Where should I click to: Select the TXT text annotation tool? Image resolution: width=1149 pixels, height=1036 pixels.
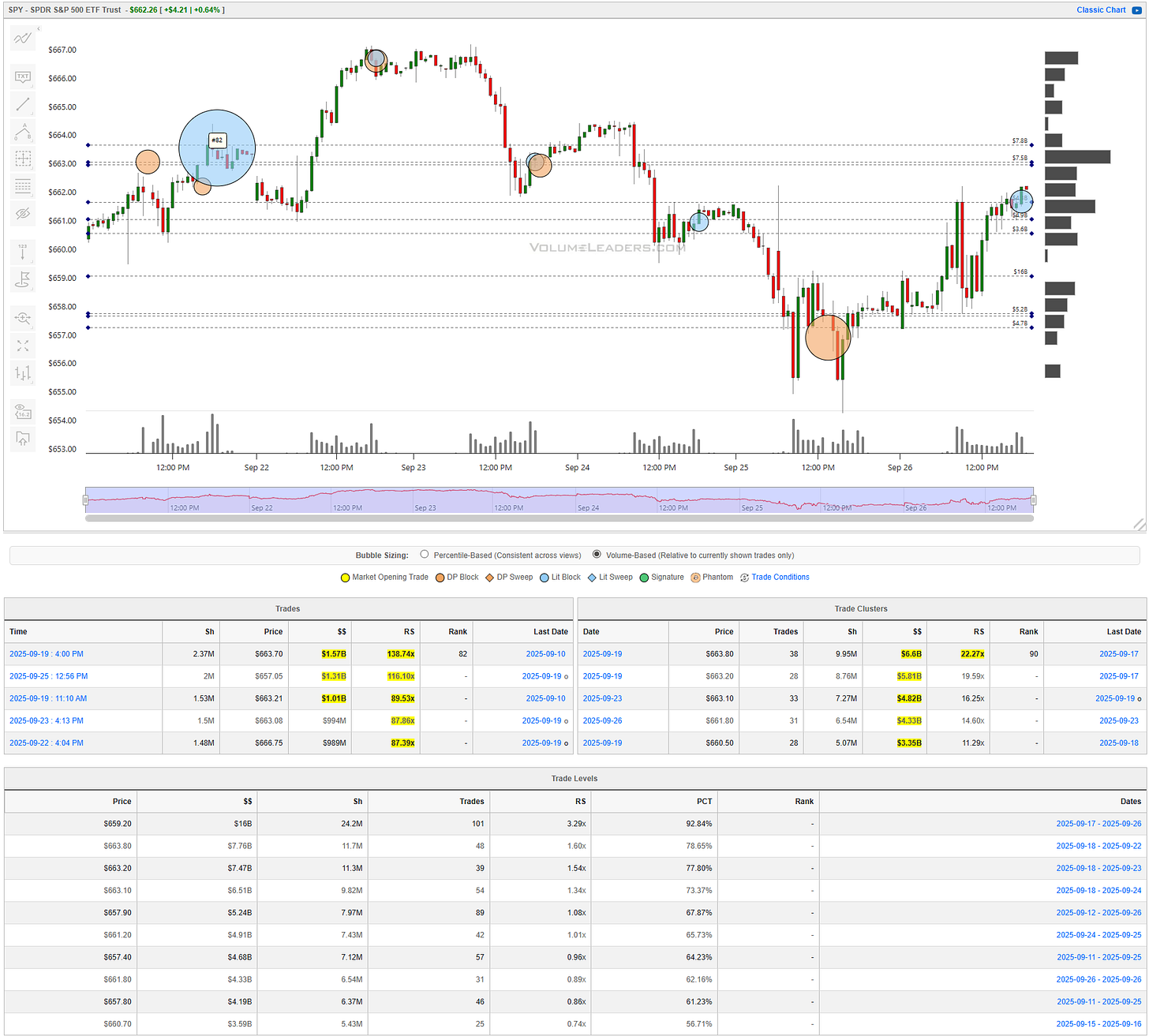23,77
